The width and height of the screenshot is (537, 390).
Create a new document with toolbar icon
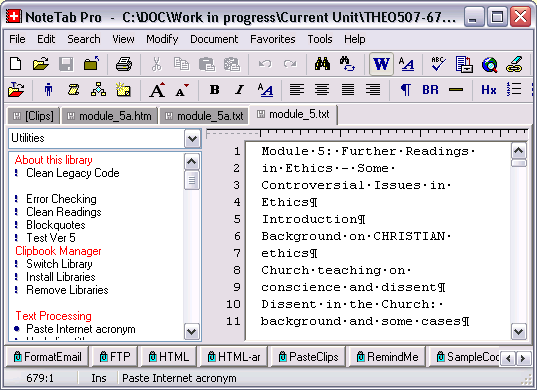point(16,64)
